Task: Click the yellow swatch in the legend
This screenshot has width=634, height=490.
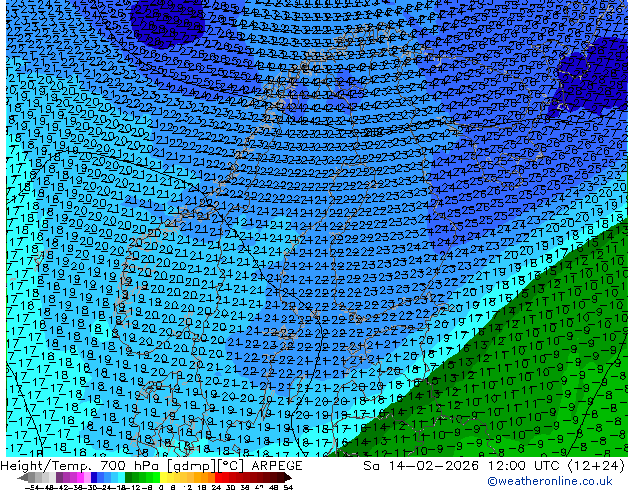Action: point(164,478)
